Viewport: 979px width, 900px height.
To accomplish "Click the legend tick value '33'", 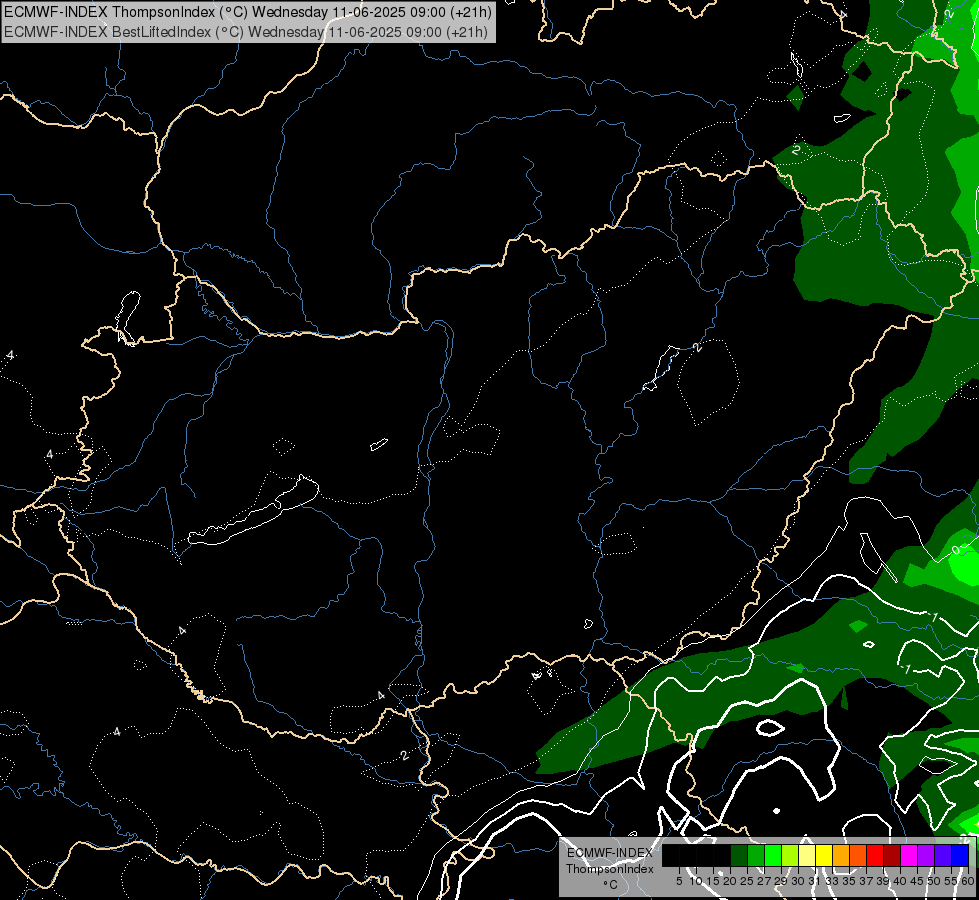I will [832, 881].
